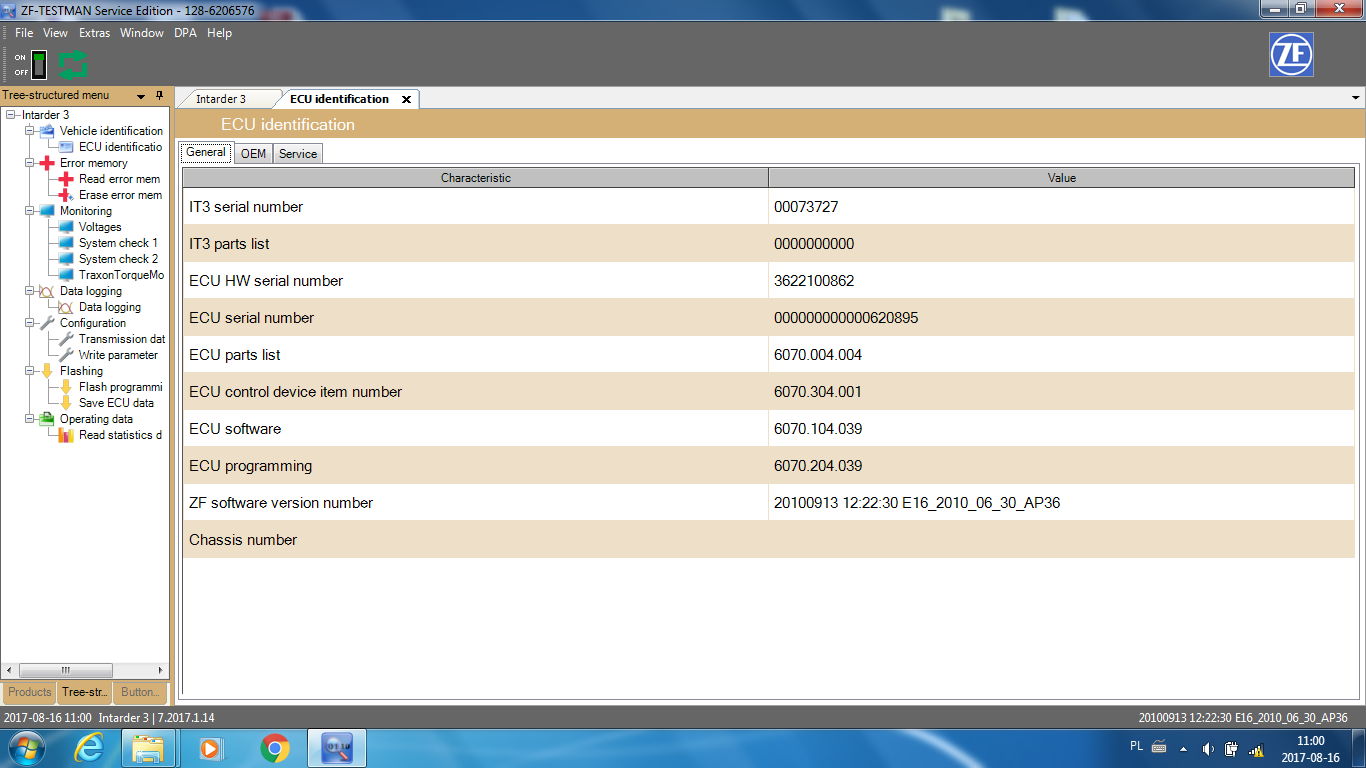This screenshot has width=1366, height=768.
Task: Collapse the Operating data branch
Action: [30, 419]
